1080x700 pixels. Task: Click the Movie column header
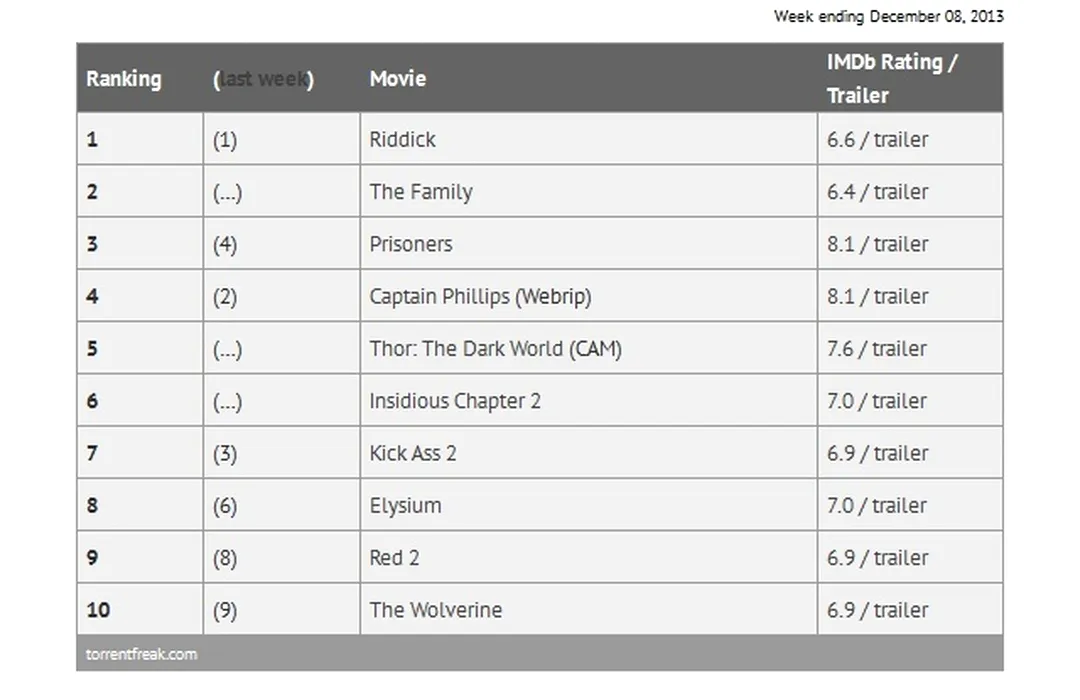397,79
